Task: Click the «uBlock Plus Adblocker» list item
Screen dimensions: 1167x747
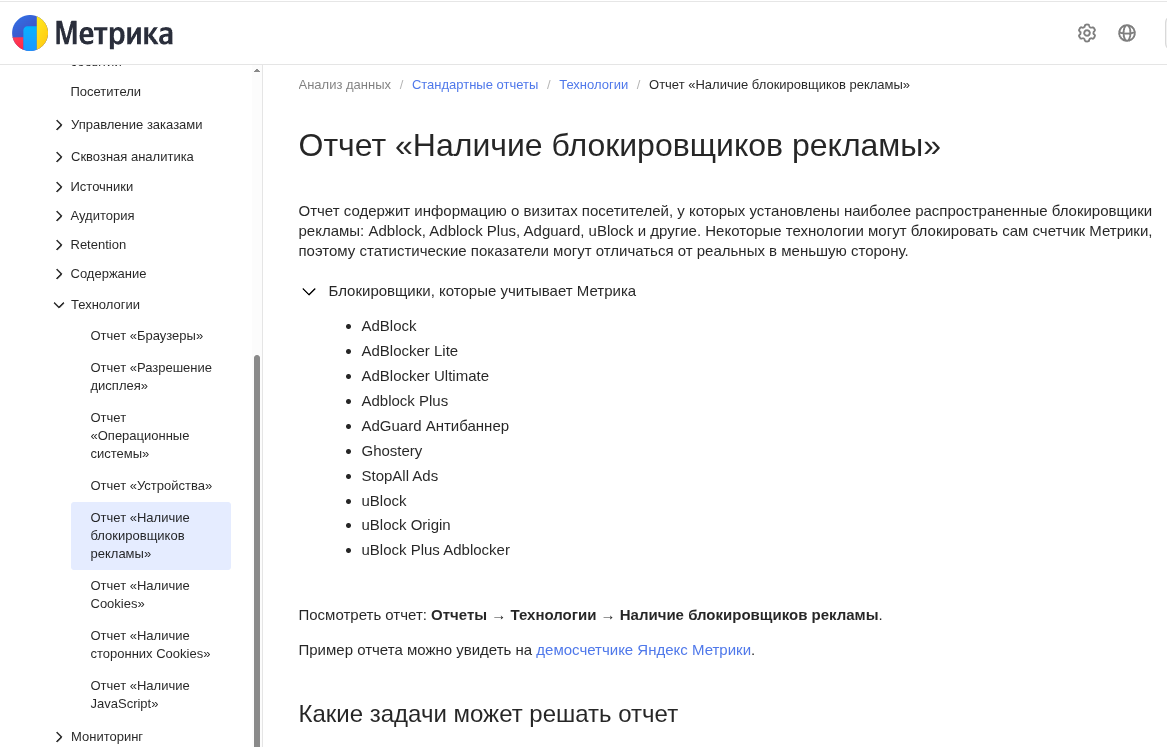Action: [435, 551]
